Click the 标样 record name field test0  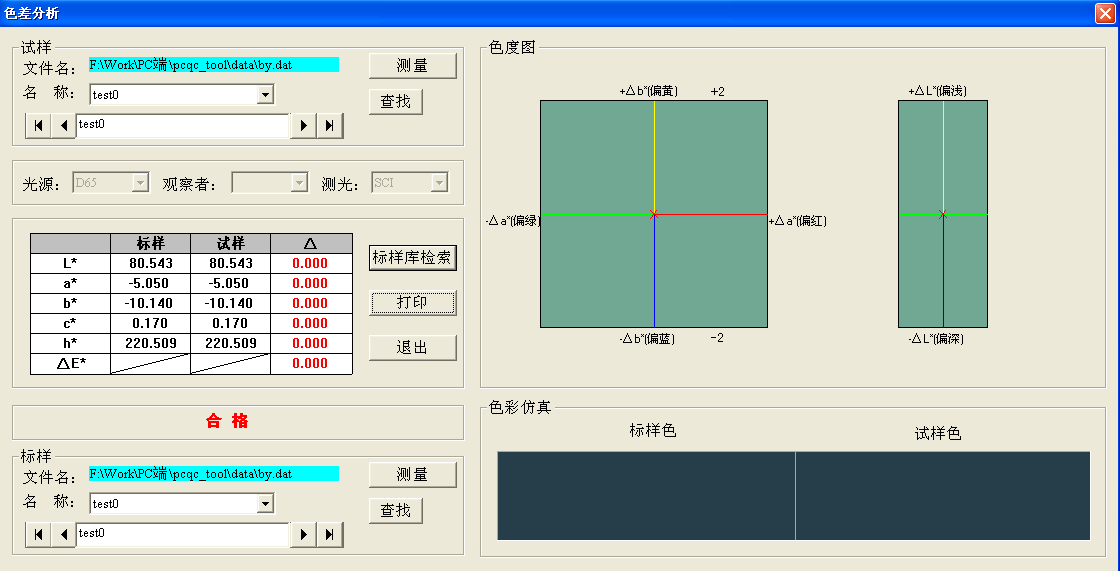[x=182, y=534]
